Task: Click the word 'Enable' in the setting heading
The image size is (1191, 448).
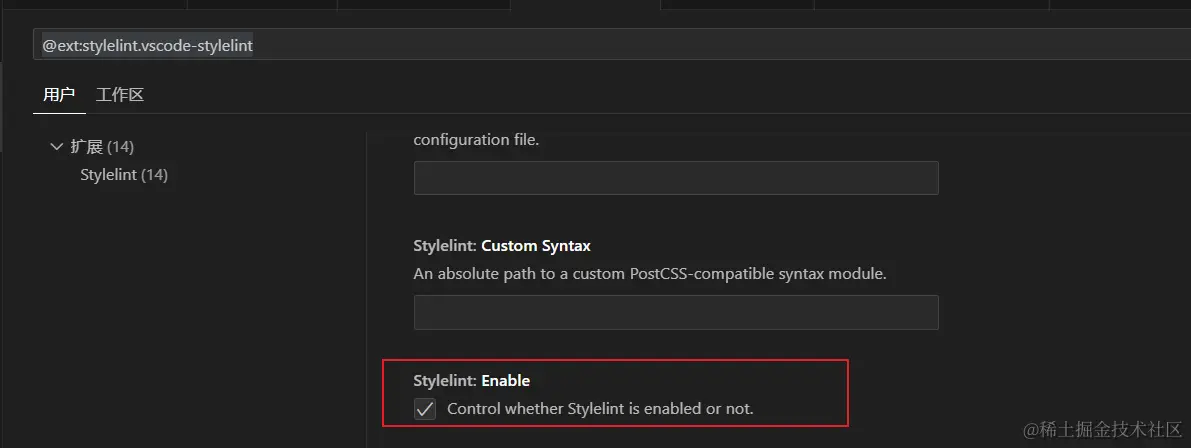Action: point(506,380)
